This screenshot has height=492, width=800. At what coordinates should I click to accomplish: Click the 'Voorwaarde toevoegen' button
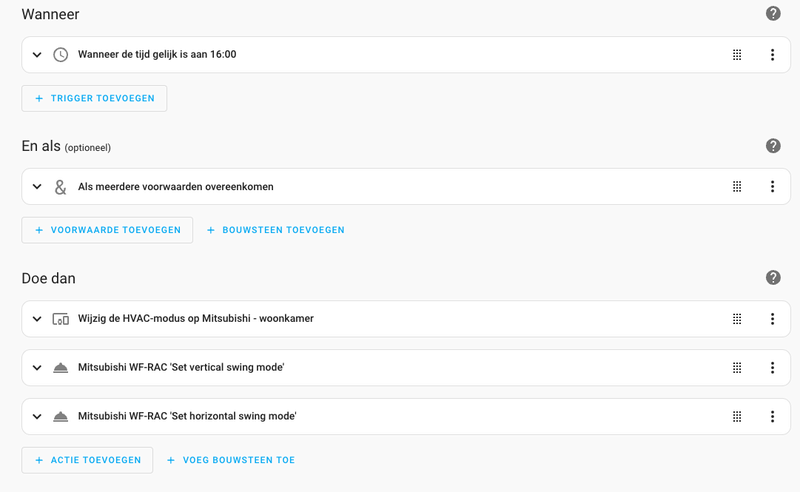click(x=107, y=230)
